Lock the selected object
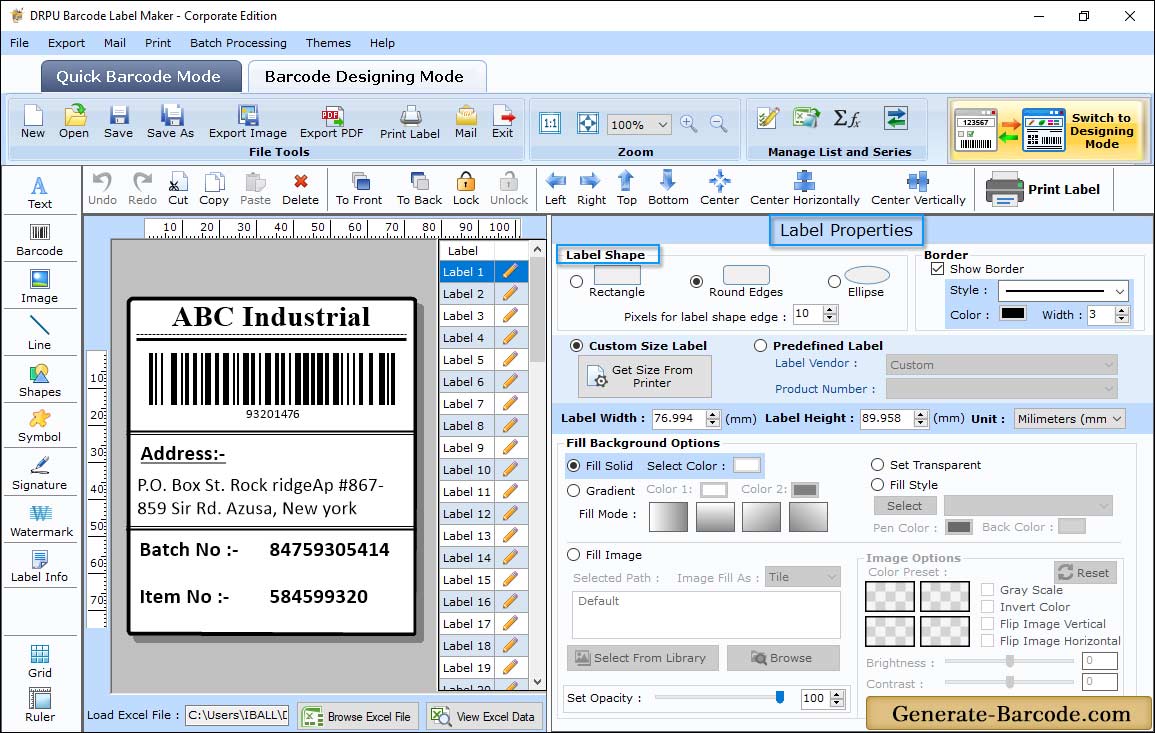The height and width of the screenshot is (733, 1155). click(x=466, y=189)
